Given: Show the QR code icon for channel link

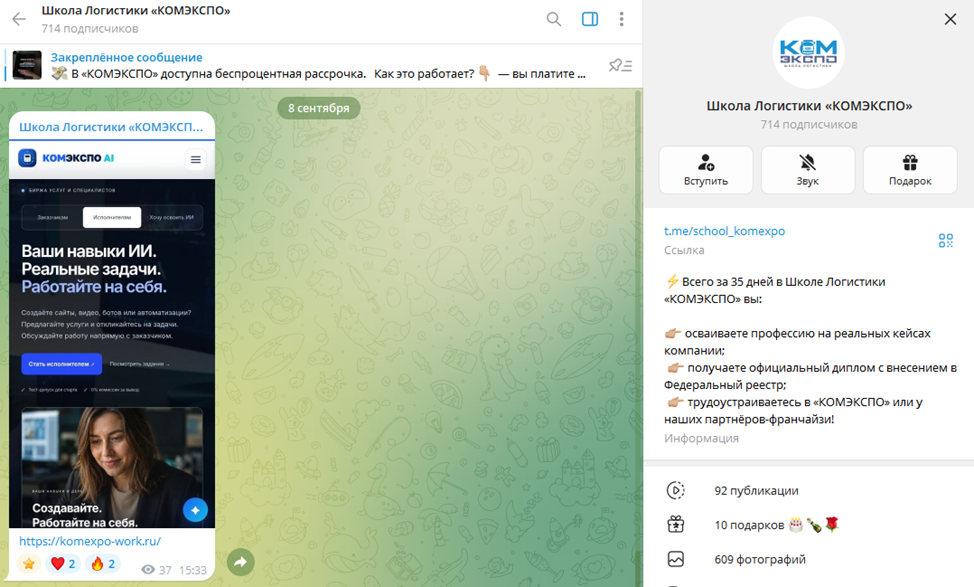Looking at the screenshot, I should [x=945, y=240].
